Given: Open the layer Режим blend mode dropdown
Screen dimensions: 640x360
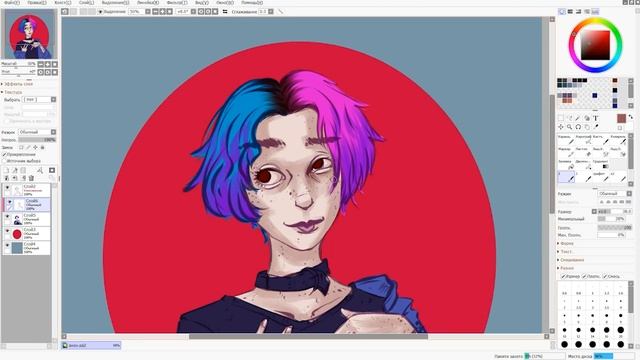Looking at the screenshot, I should click(38, 132).
